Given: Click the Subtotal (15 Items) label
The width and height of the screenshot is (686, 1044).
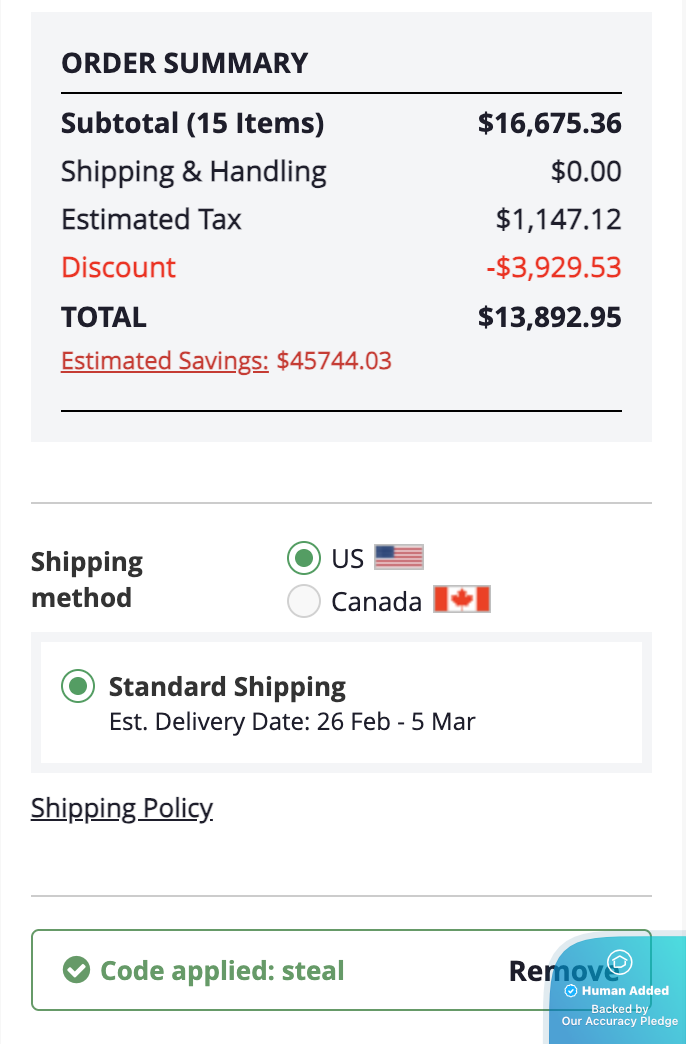Looking at the screenshot, I should (x=193, y=124).
